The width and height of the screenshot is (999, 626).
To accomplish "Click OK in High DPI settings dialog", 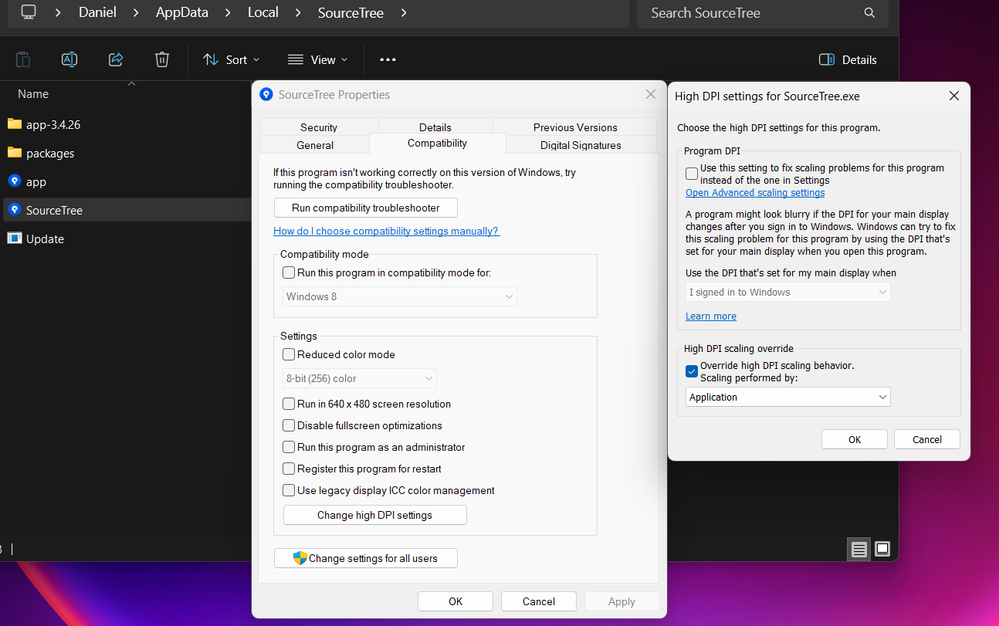I will pos(854,439).
